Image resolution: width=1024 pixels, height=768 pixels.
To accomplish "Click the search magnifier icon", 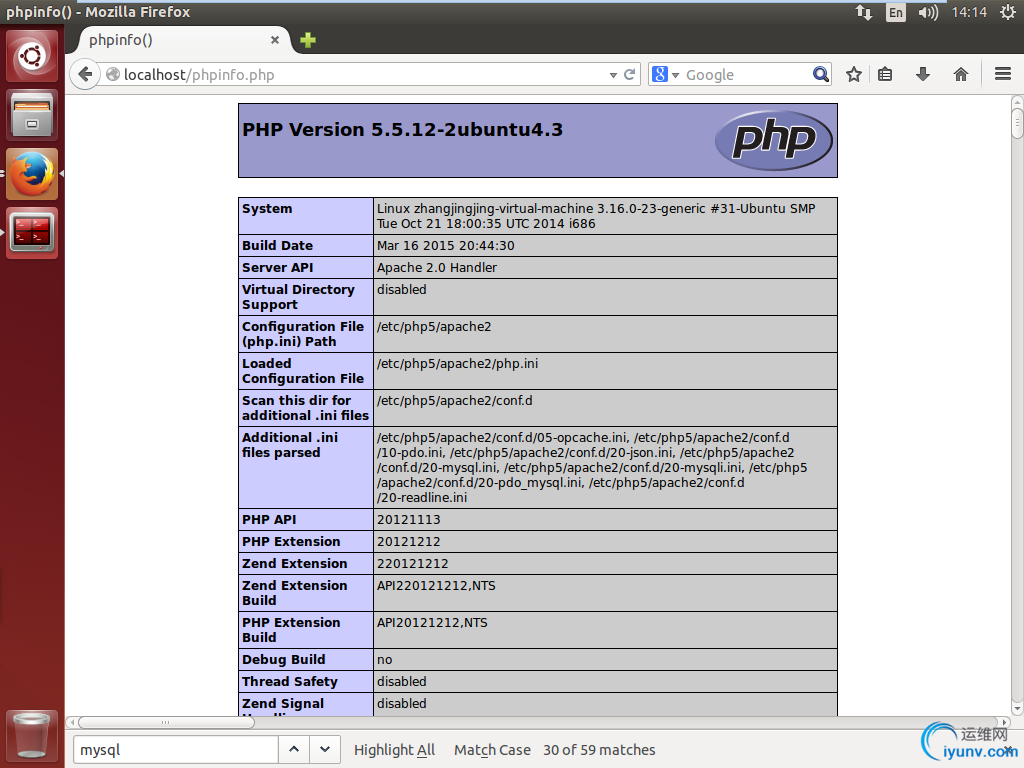I will click(820, 74).
